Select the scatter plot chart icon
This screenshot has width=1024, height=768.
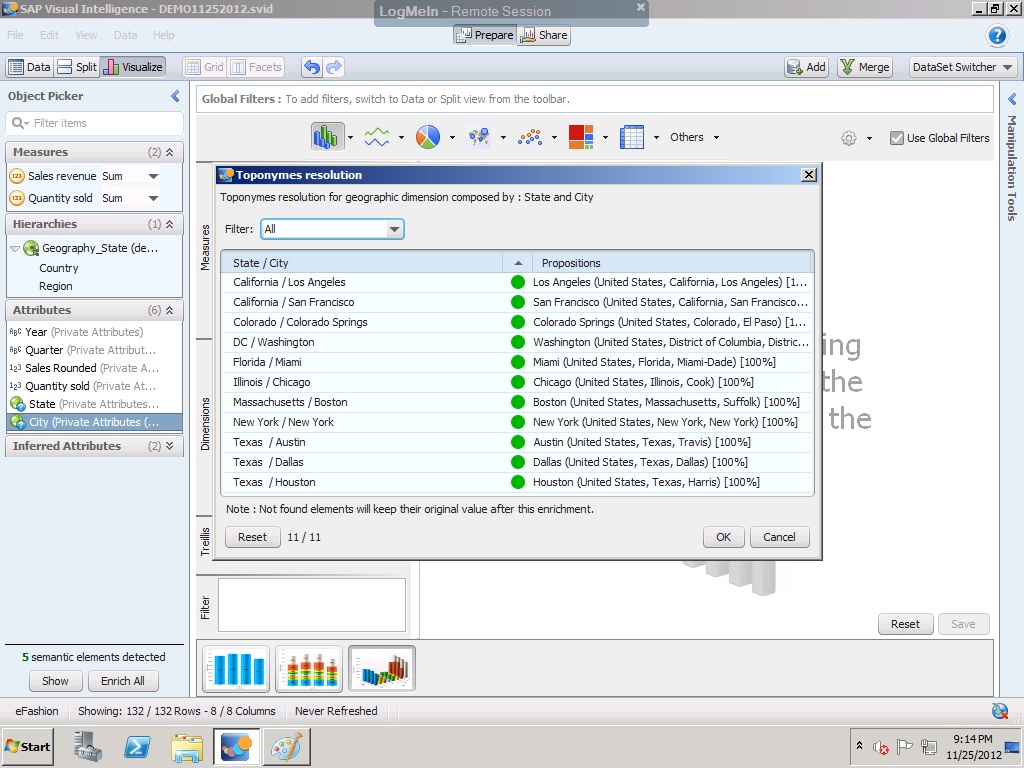tap(530, 137)
